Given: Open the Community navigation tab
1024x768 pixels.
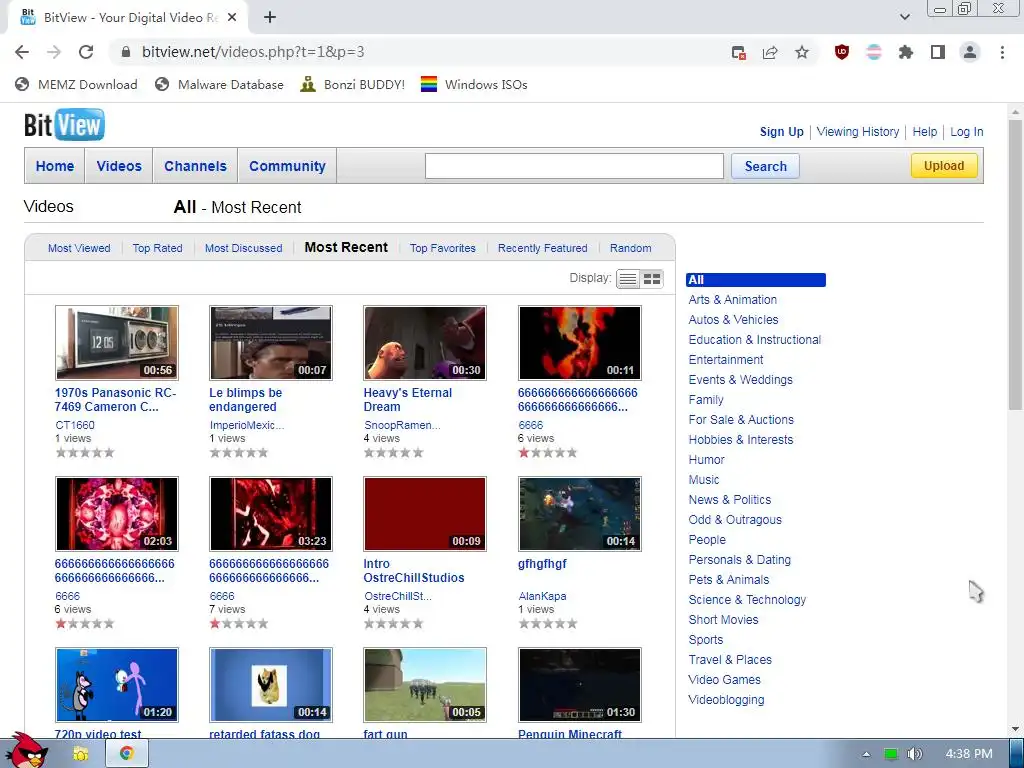Looking at the screenshot, I should (287, 166).
